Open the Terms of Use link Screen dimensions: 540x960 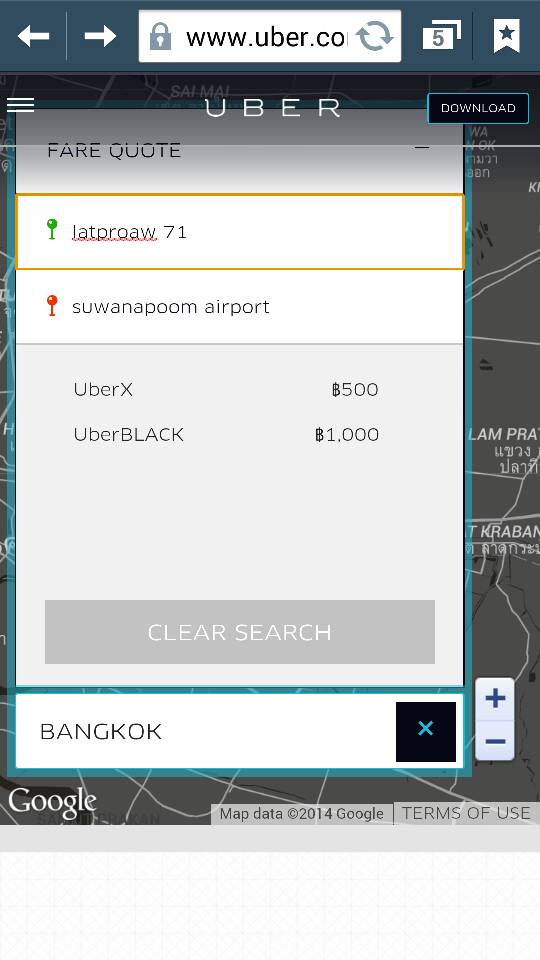coord(466,813)
